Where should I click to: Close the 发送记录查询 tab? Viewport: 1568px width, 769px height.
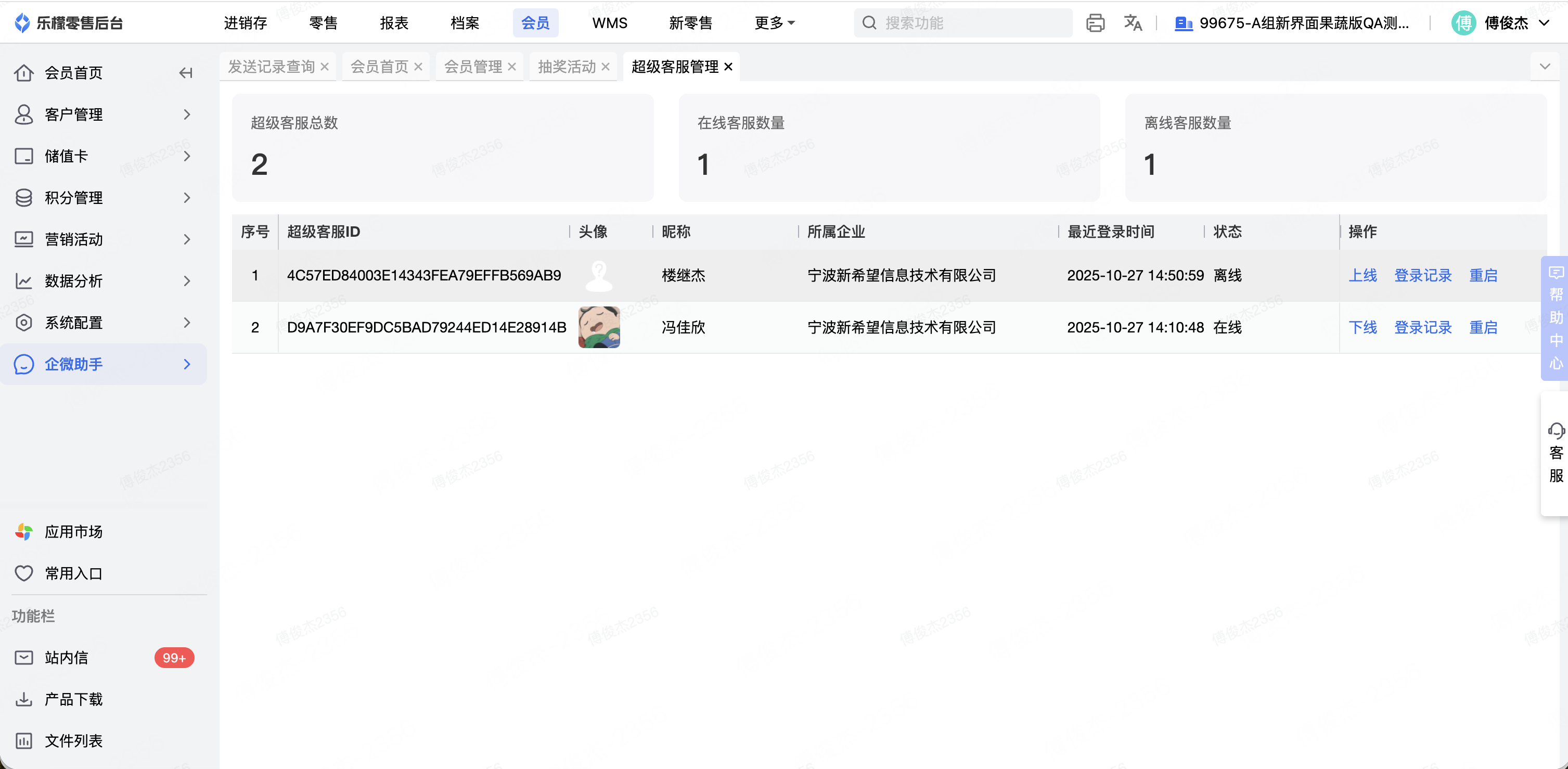325,67
